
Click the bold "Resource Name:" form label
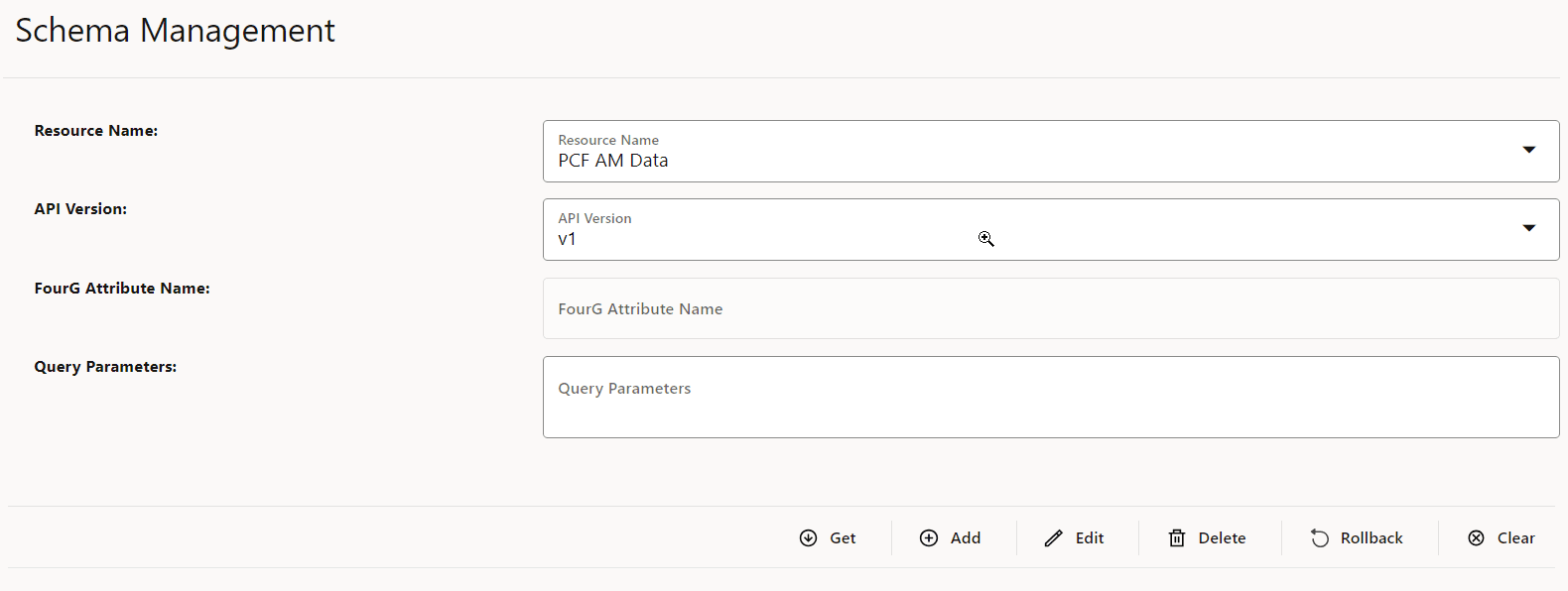pyautogui.click(x=96, y=131)
